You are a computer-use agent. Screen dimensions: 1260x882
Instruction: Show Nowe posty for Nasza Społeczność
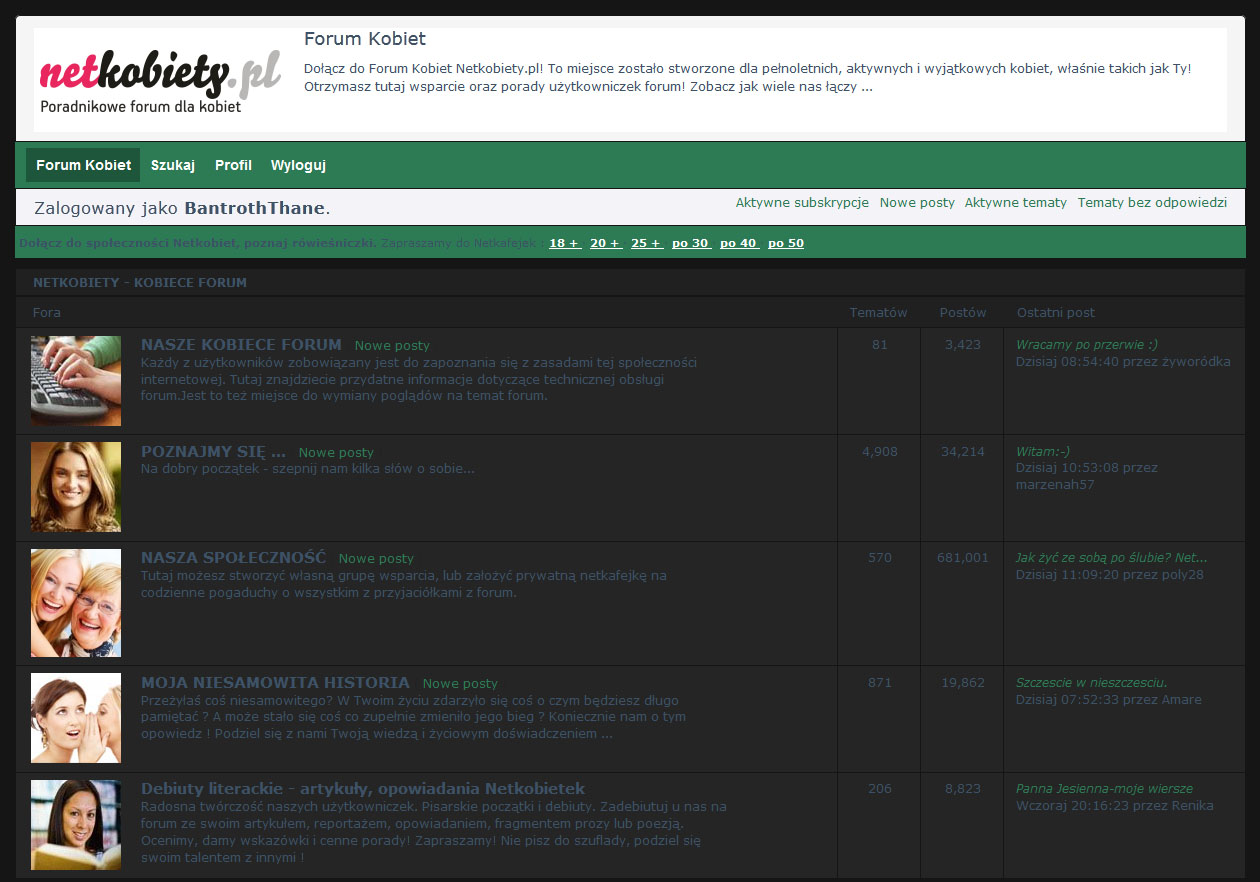tap(376, 559)
